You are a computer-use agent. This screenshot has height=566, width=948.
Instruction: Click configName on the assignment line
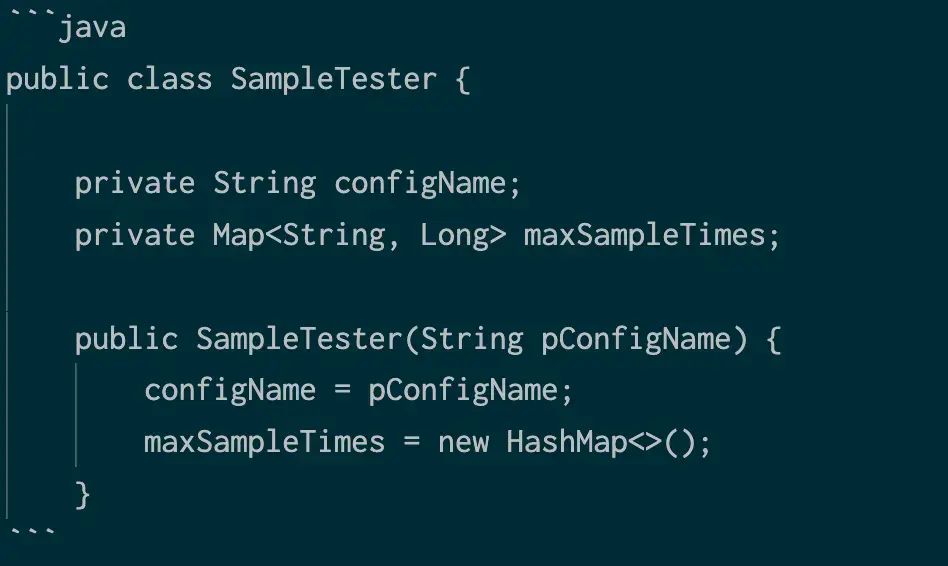[x=230, y=390]
